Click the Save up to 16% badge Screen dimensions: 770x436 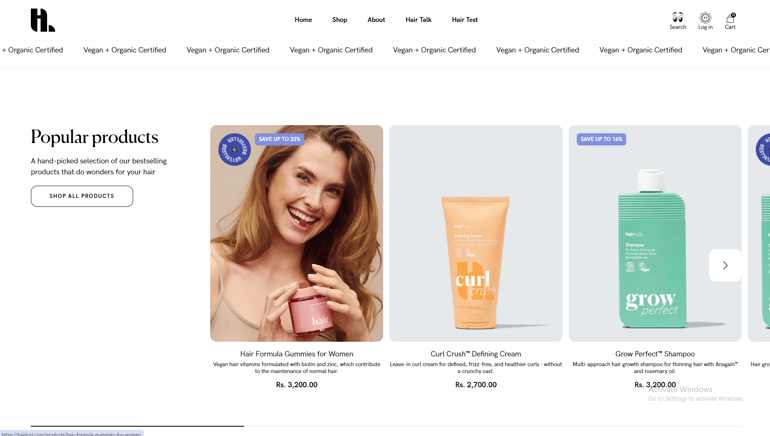click(x=601, y=139)
